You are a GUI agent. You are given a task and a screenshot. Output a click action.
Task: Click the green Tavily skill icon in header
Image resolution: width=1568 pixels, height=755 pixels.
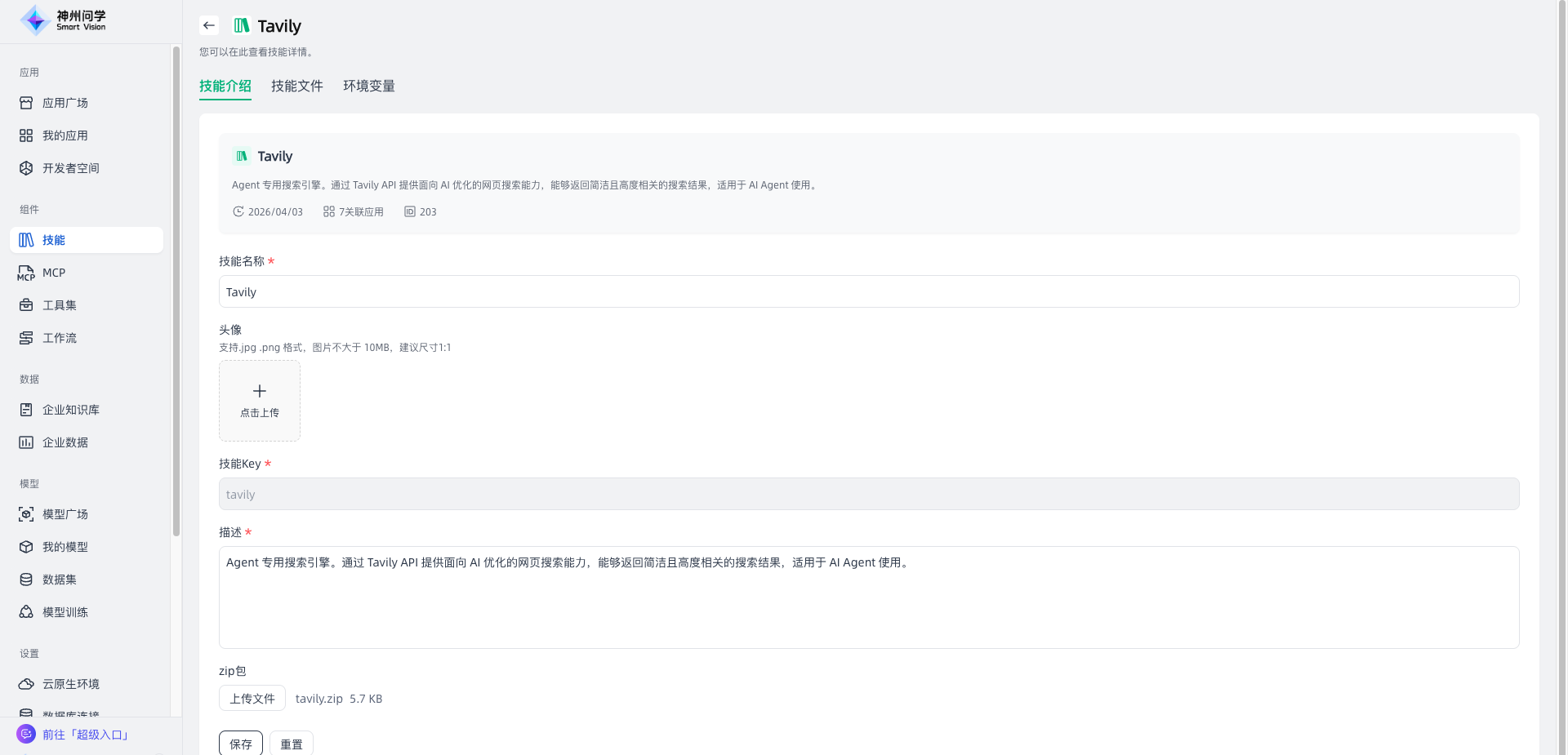(242, 25)
